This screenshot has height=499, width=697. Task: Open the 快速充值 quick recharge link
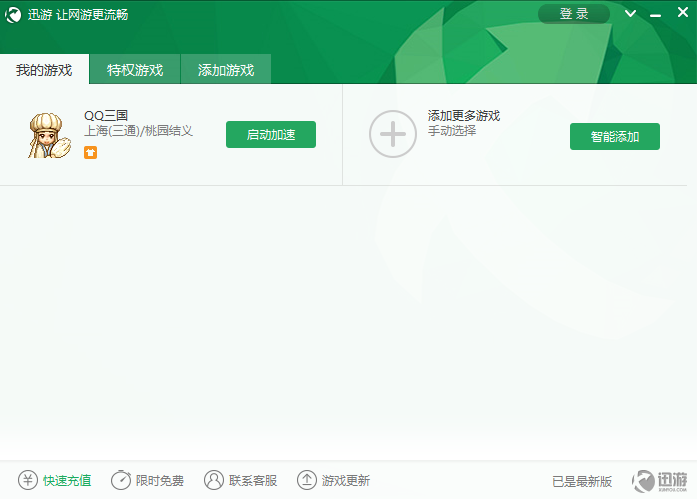click(x=67, y=480)
